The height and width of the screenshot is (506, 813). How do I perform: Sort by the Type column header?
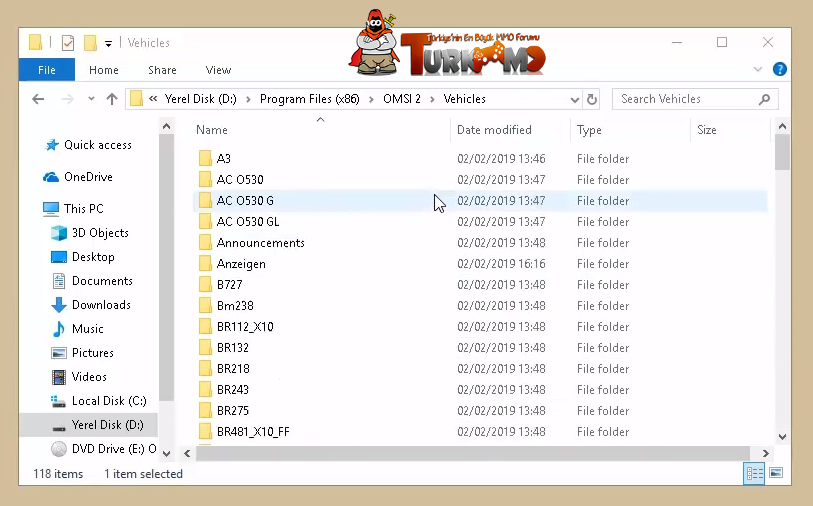click(x=589, y=130)
